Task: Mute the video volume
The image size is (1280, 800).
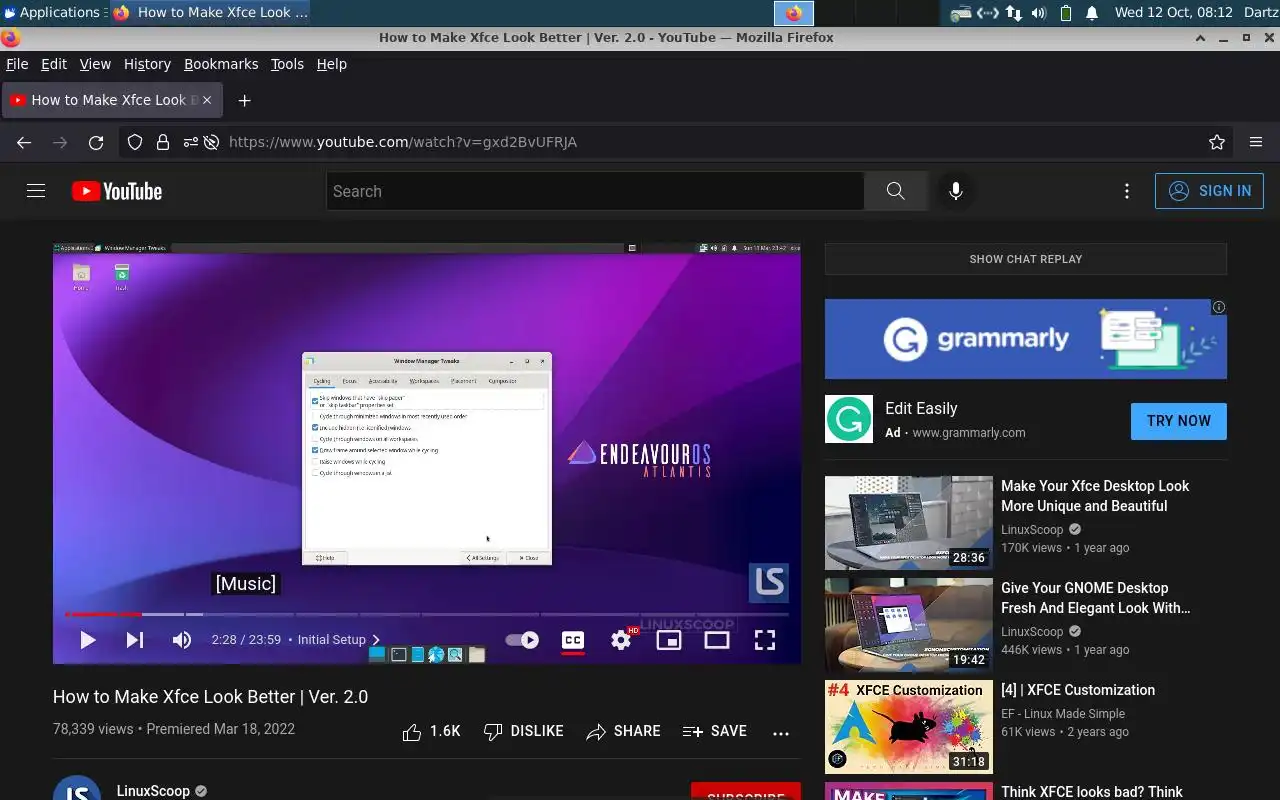Action: [181, 640]
